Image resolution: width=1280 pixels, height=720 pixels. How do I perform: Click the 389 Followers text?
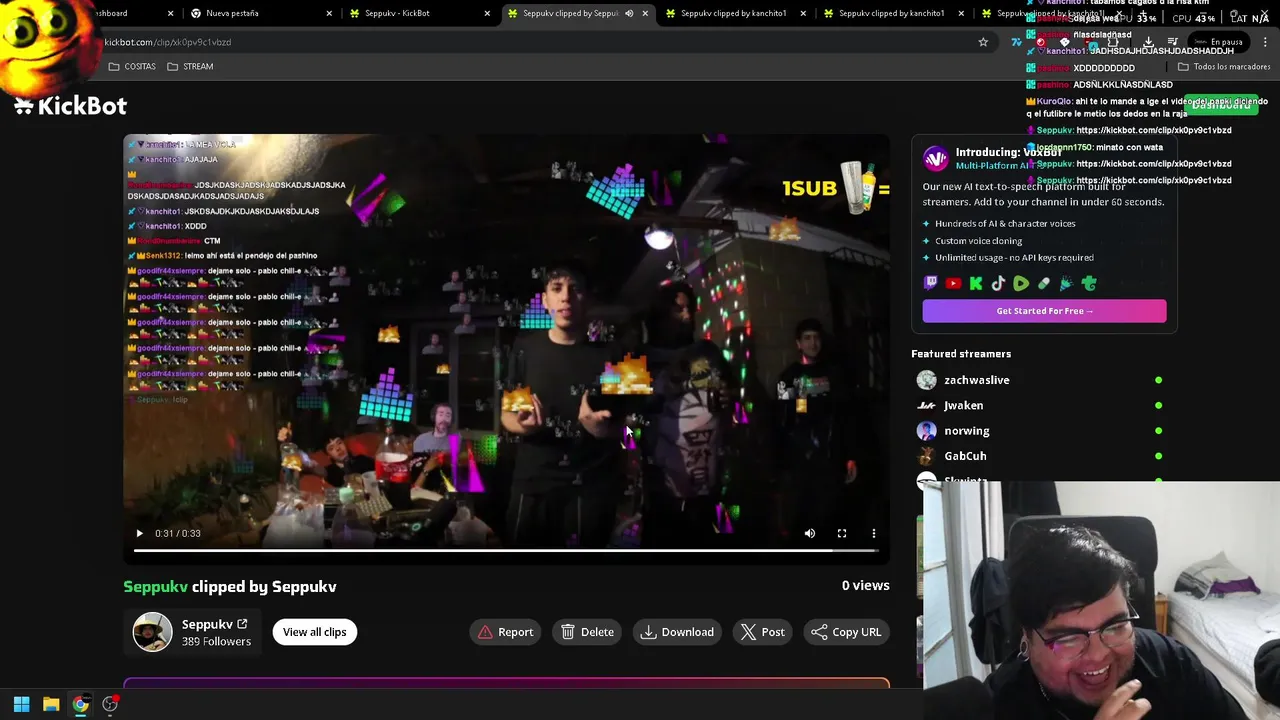click(x=216, y=641)
